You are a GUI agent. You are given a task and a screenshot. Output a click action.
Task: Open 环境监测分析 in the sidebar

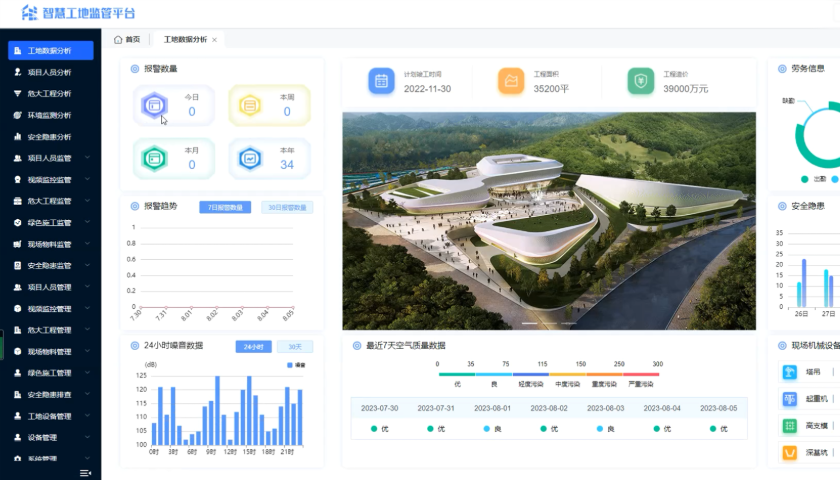pos(49,115)
